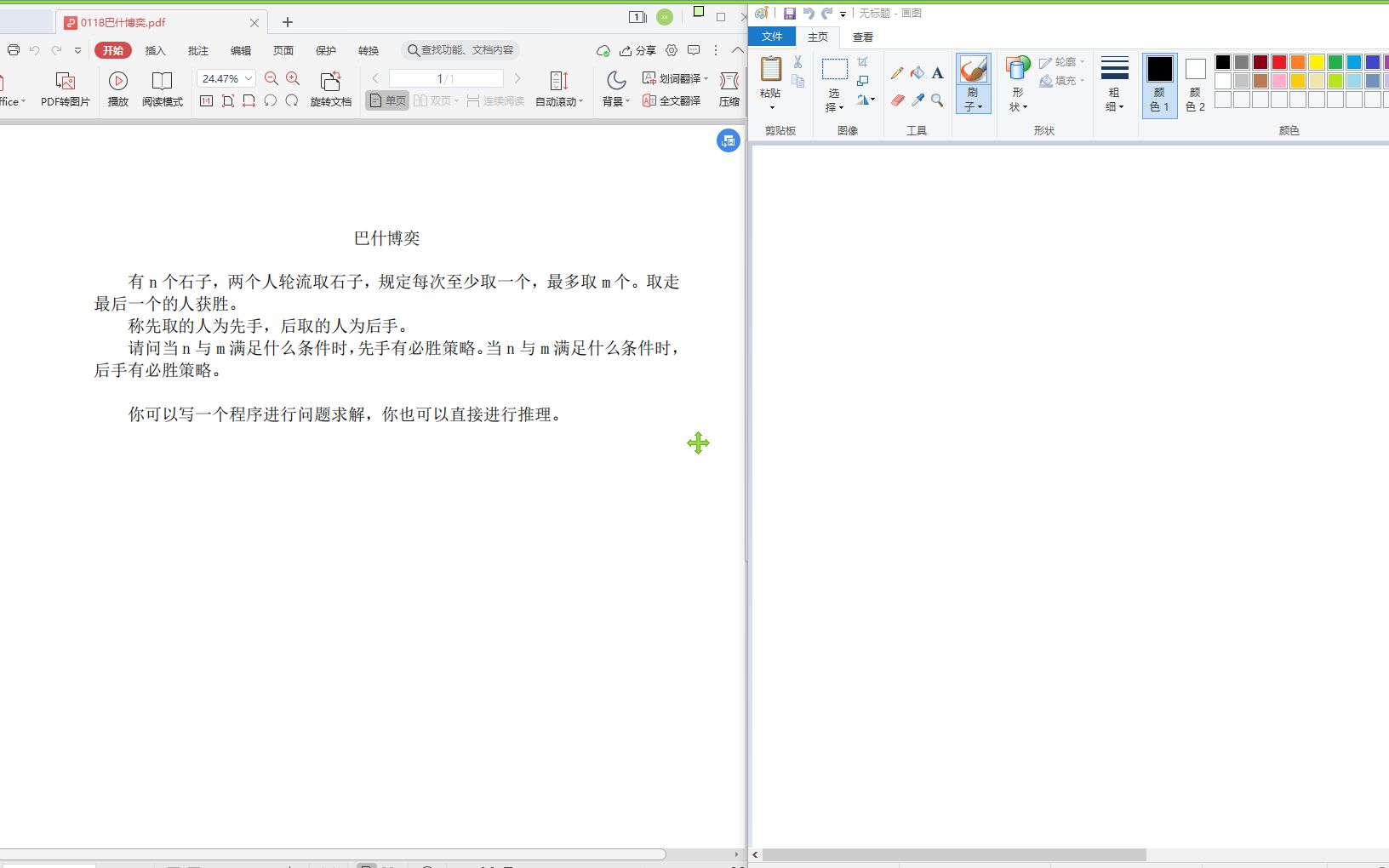1389x868 pixels.
Task: Click the settings gear icon in PDF viewer
Action: pos(672,50)
